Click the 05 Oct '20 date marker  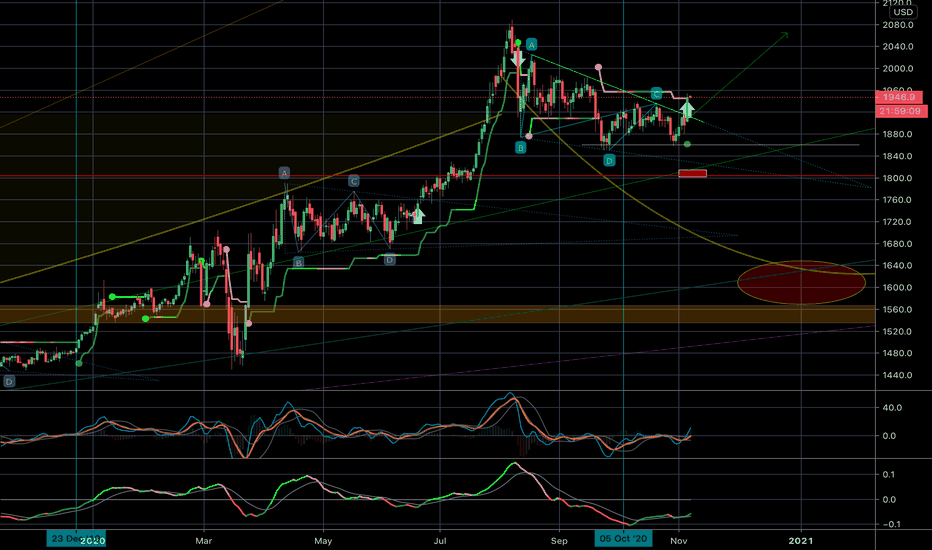tap(624, 539)
